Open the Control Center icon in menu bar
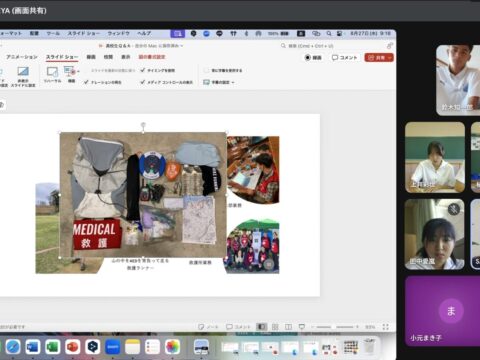The width and height of the screenshot is (480, 360). 339,34
